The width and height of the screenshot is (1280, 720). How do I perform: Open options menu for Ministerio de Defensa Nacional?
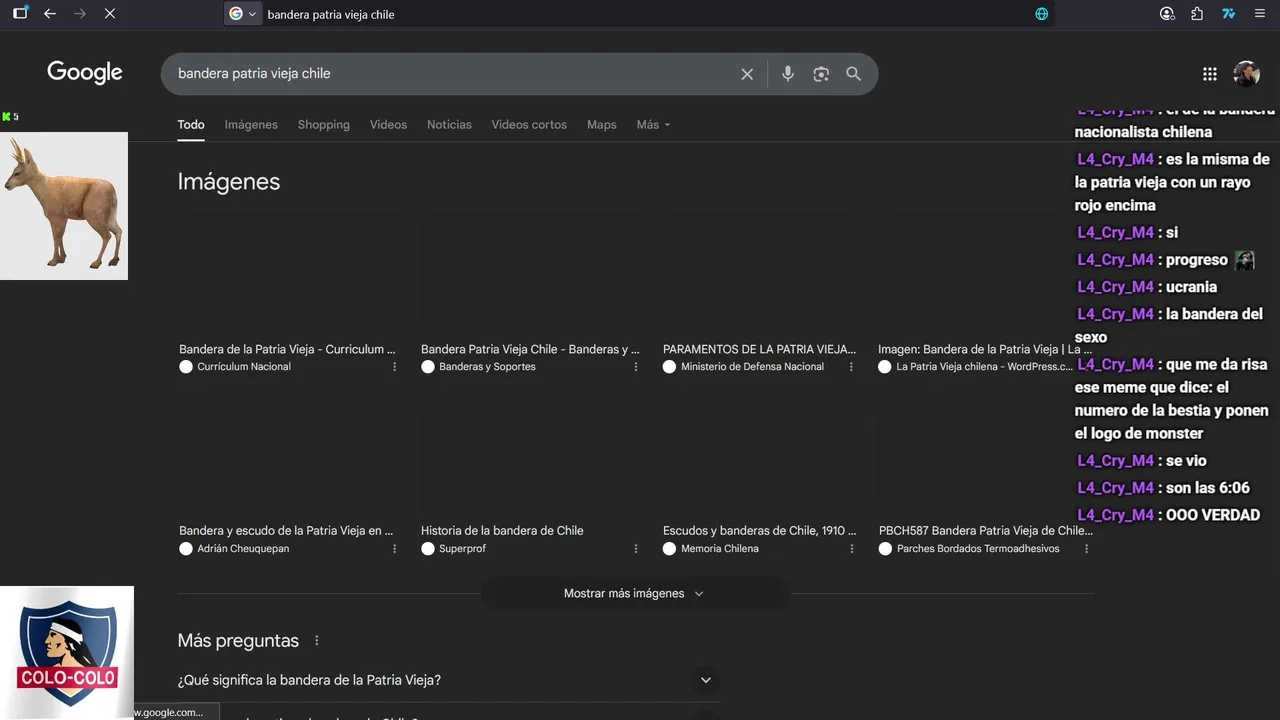point(851,367)
